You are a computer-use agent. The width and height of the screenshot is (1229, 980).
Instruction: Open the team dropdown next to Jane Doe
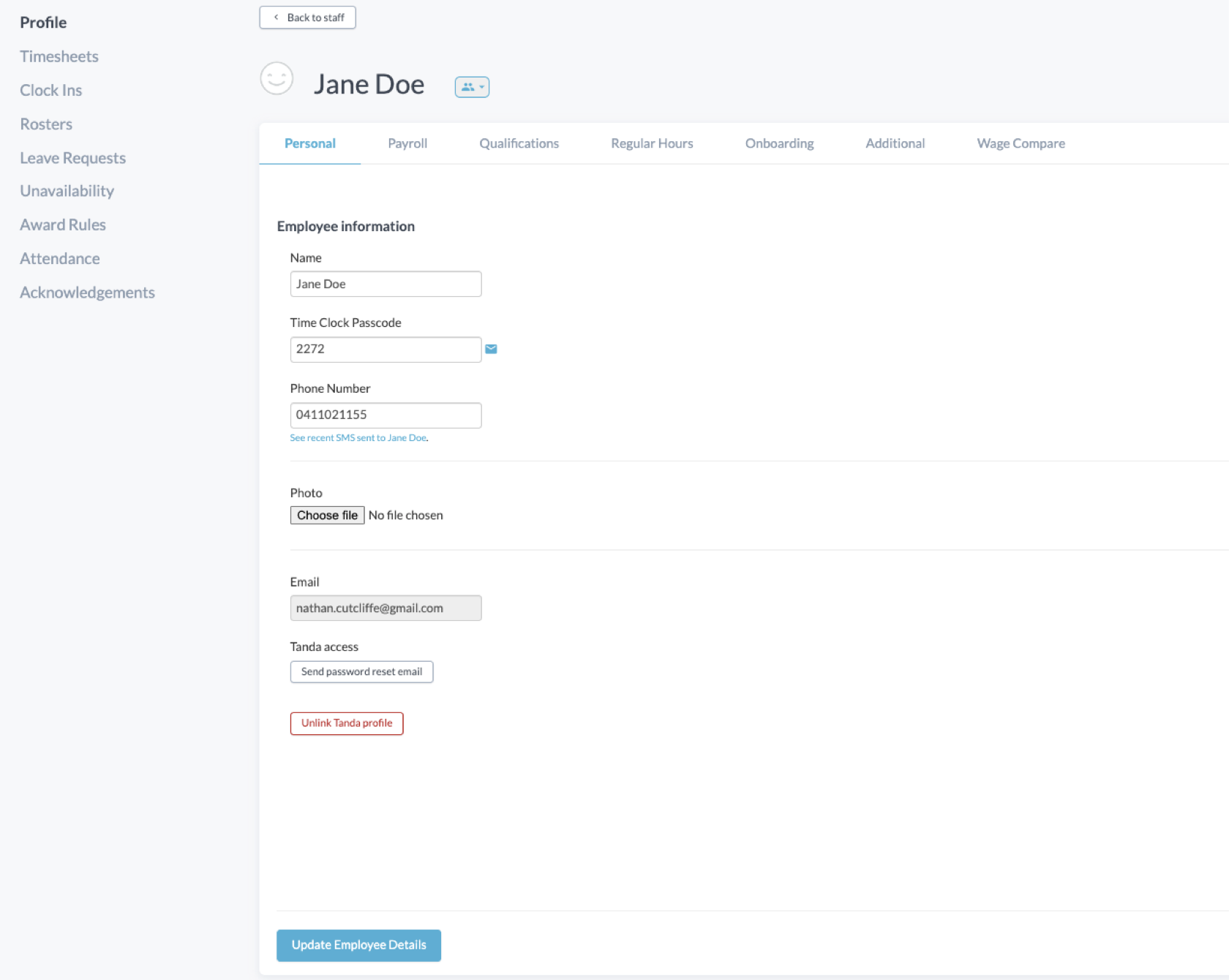click(472, 87)
